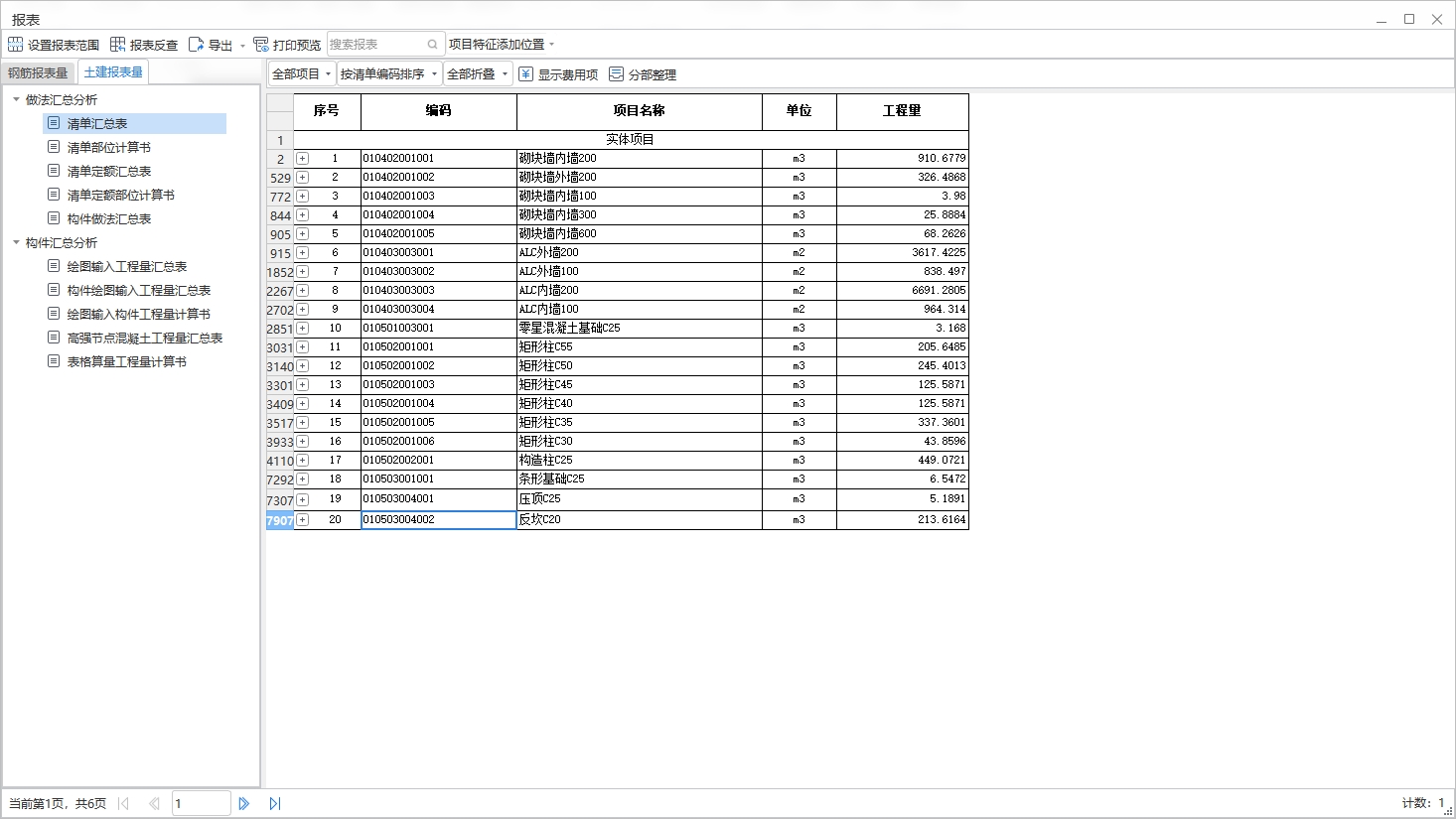The height and width of the screenshot is (819, 1456).
Task: Maximize the 报表 window
Action: pos(1409,19)
